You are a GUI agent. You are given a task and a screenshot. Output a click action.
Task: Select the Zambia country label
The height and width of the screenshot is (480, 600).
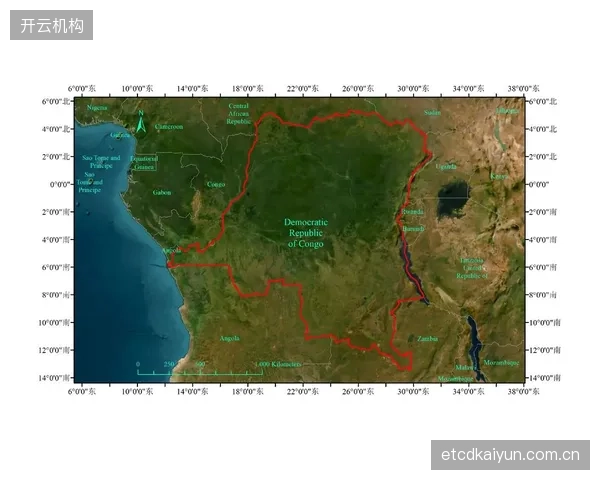coord(427,339)
